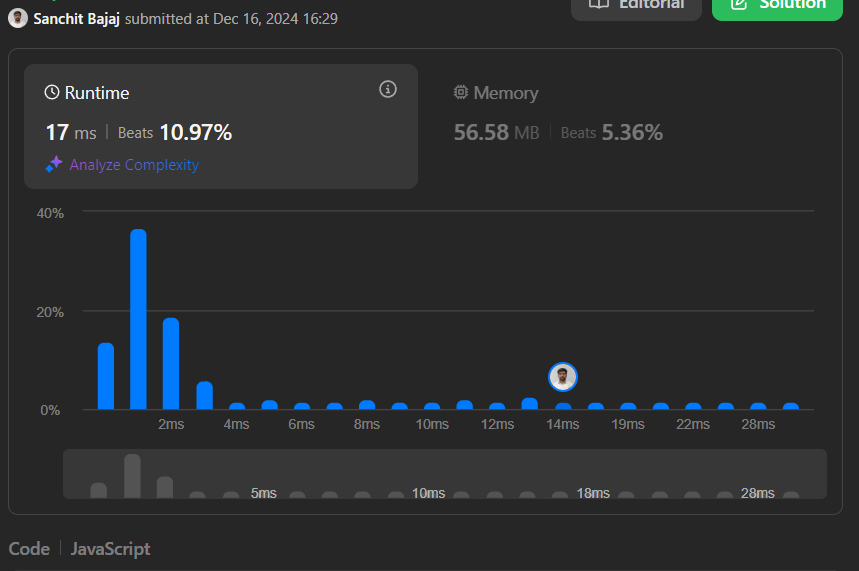Select the Runtime stats card
The width and height of the screenshot is (859, 571).
point(220,126)
